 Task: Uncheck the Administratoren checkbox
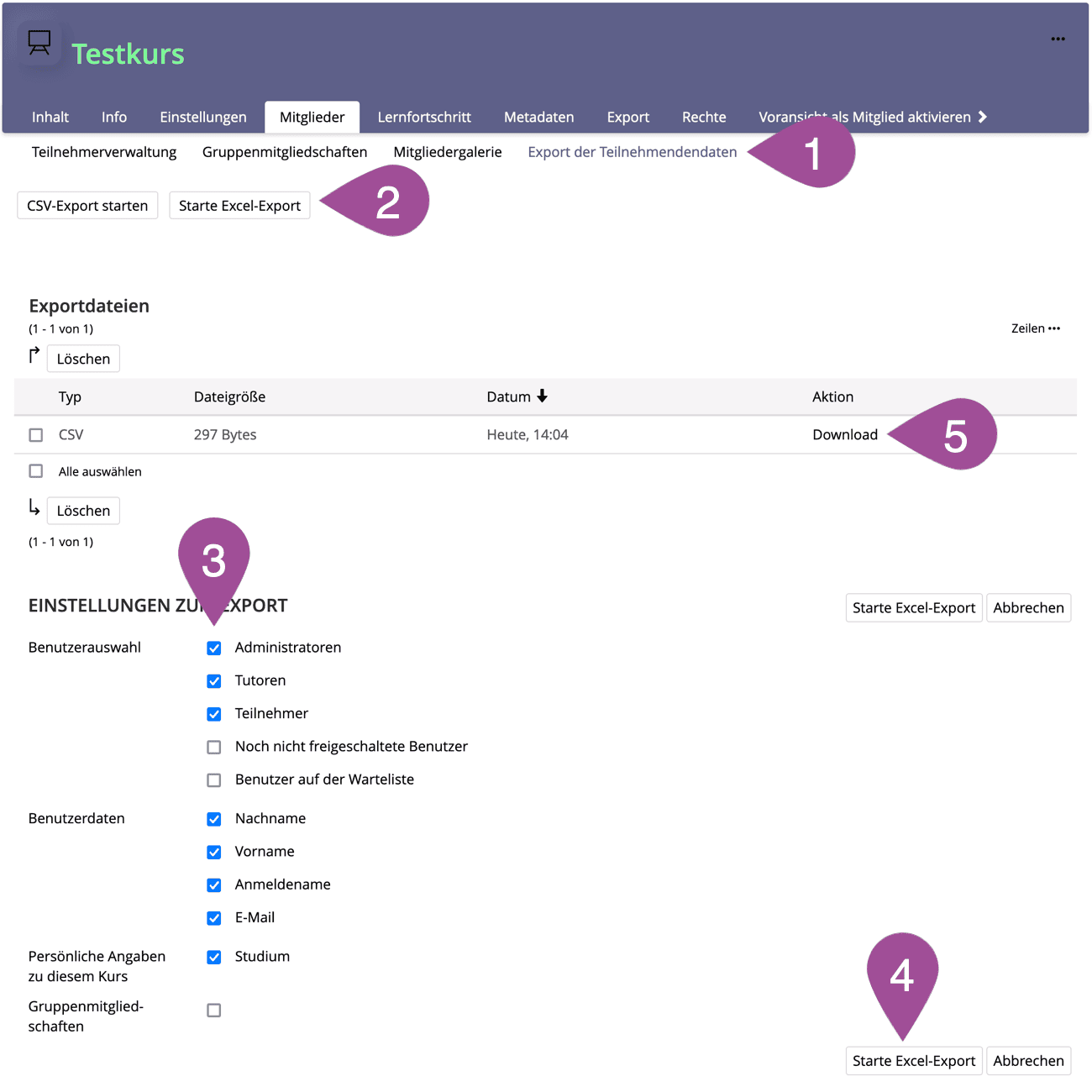coord(214,648)
